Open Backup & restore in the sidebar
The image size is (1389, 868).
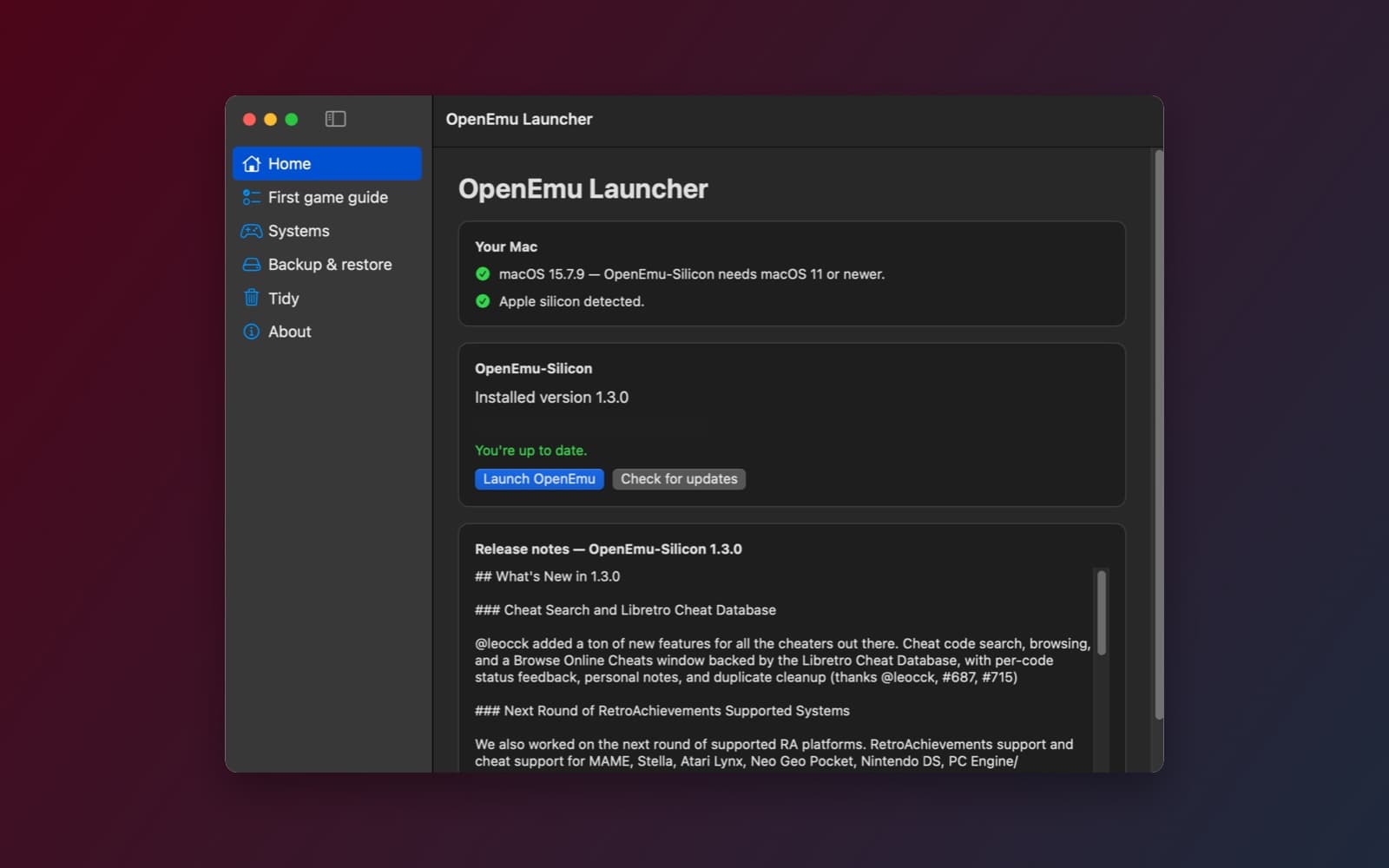coord(327,265)
